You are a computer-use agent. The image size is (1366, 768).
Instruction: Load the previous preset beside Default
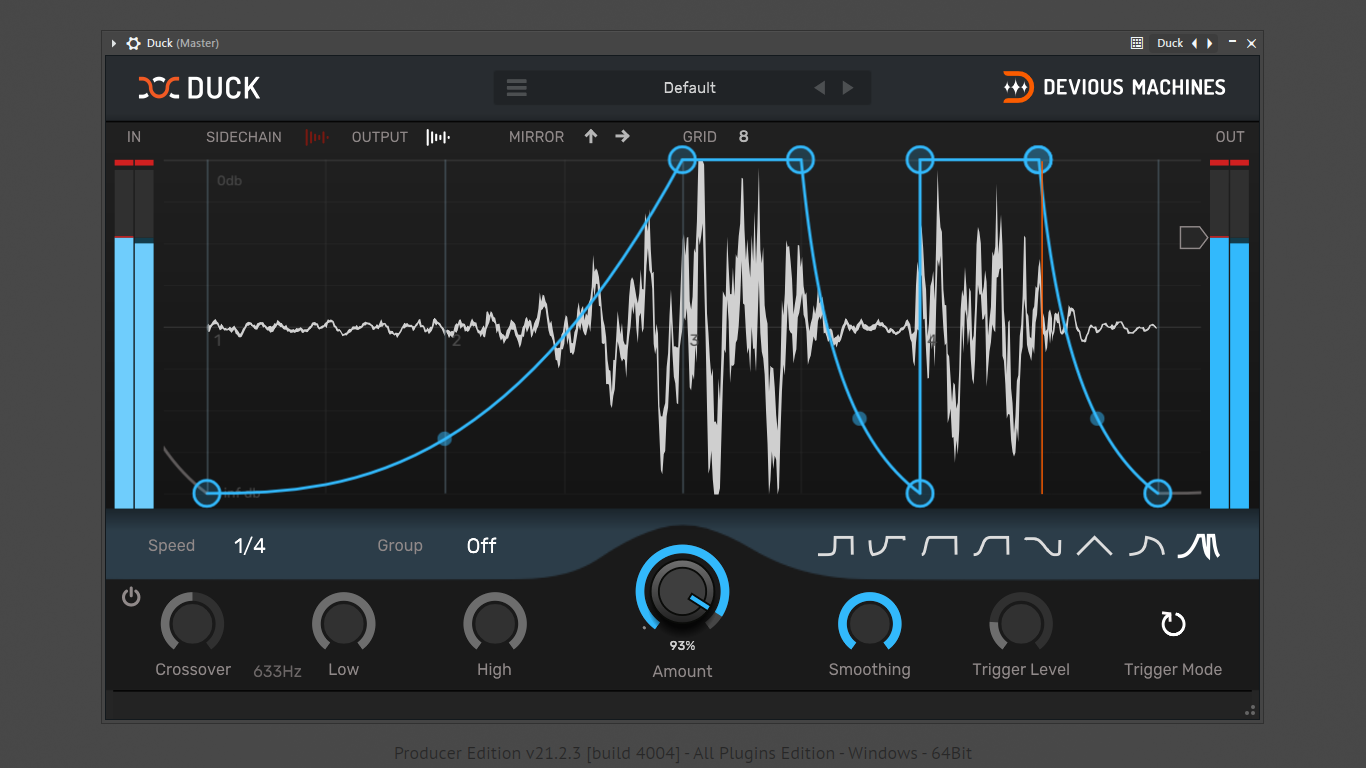pyautogui.click(x=820, y=88)
